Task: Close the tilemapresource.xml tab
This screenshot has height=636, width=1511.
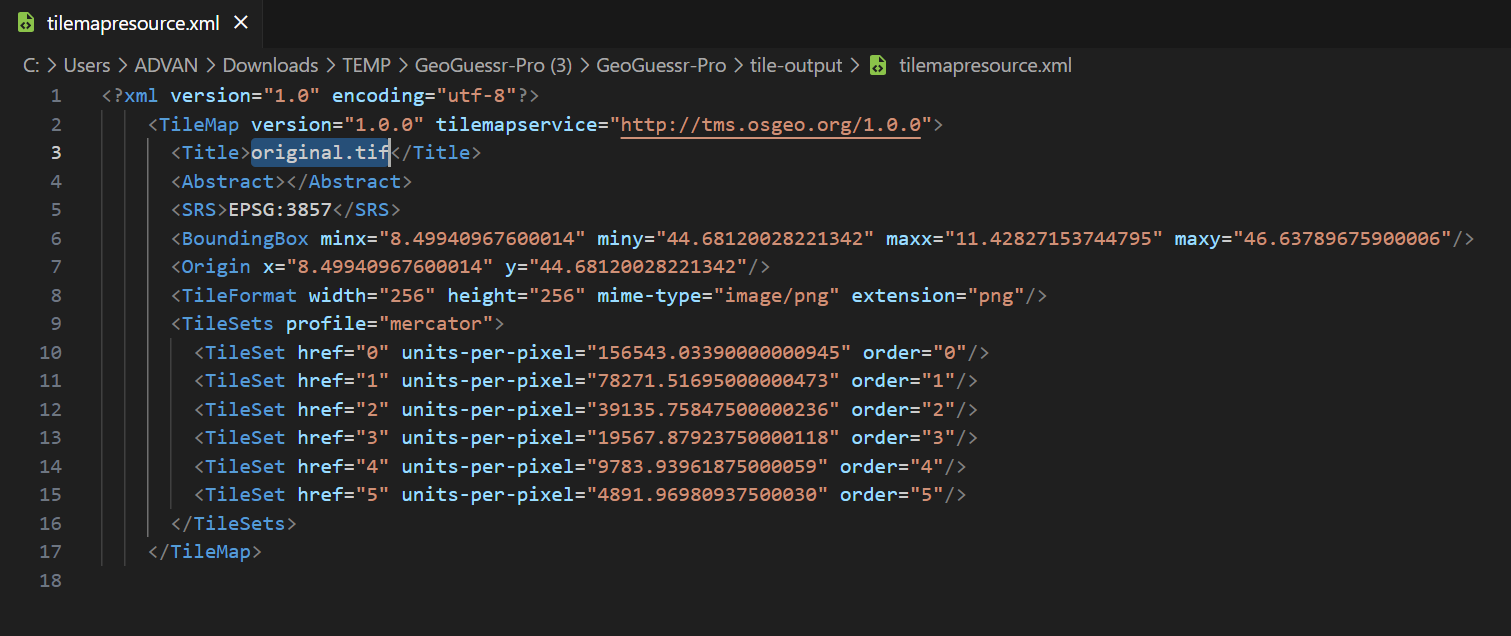Action: pyautogui.click(x=240, y=23)
